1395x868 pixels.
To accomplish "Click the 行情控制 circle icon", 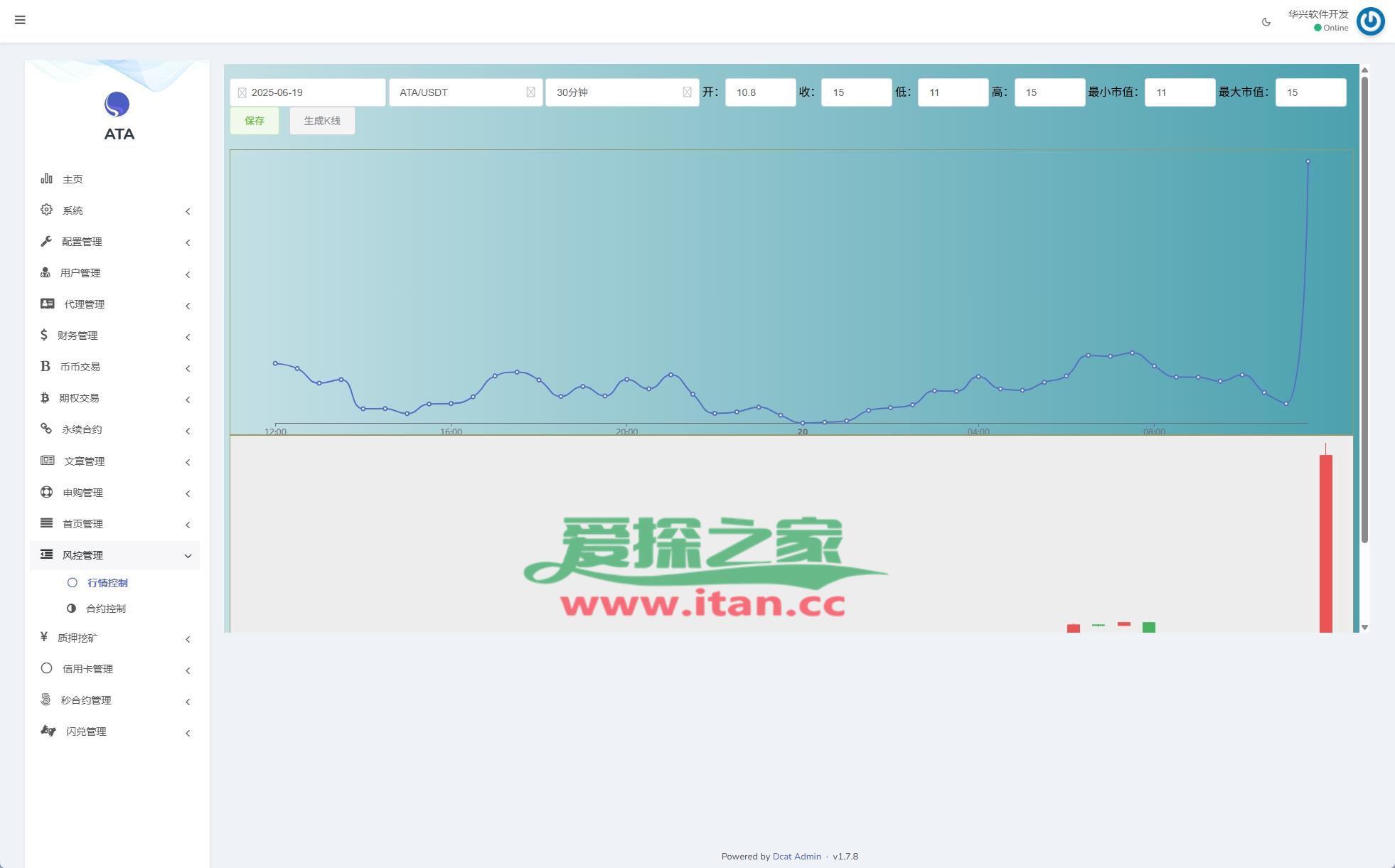I will pyautogui.click(x=73, y=583).
